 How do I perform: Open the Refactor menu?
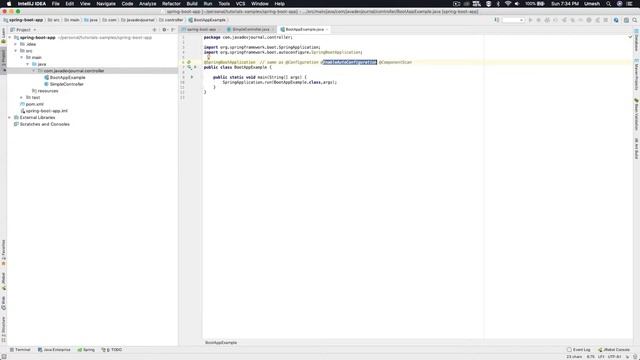point(171,4)
